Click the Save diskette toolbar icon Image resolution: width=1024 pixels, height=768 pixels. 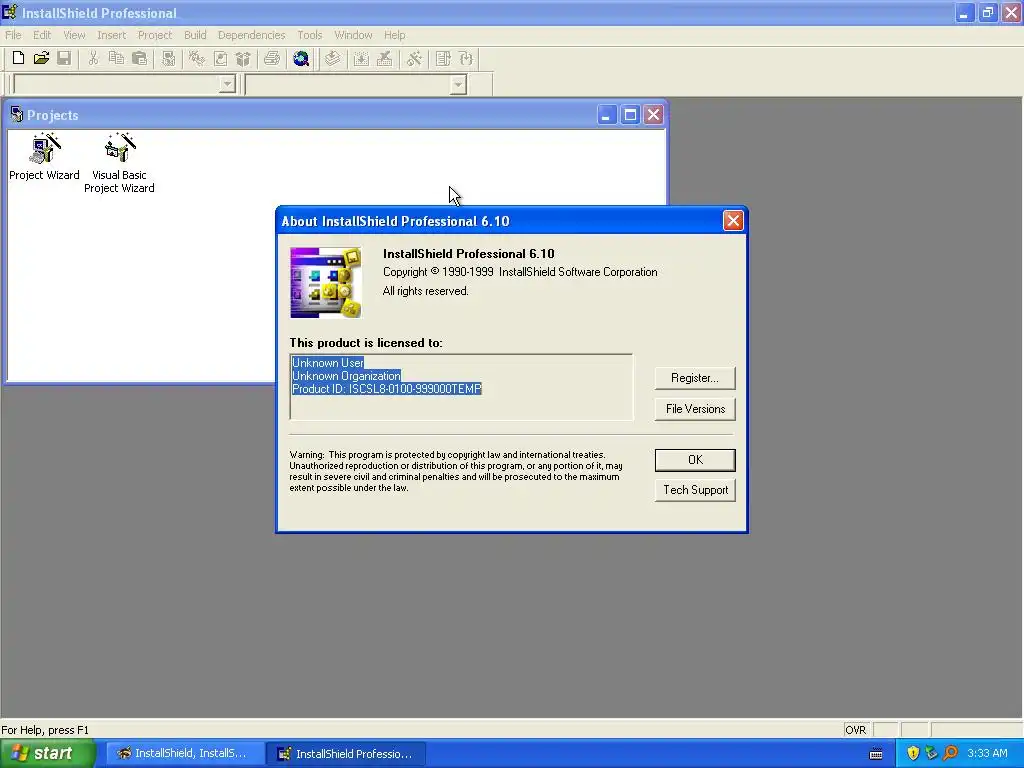(x=63, y=58)
